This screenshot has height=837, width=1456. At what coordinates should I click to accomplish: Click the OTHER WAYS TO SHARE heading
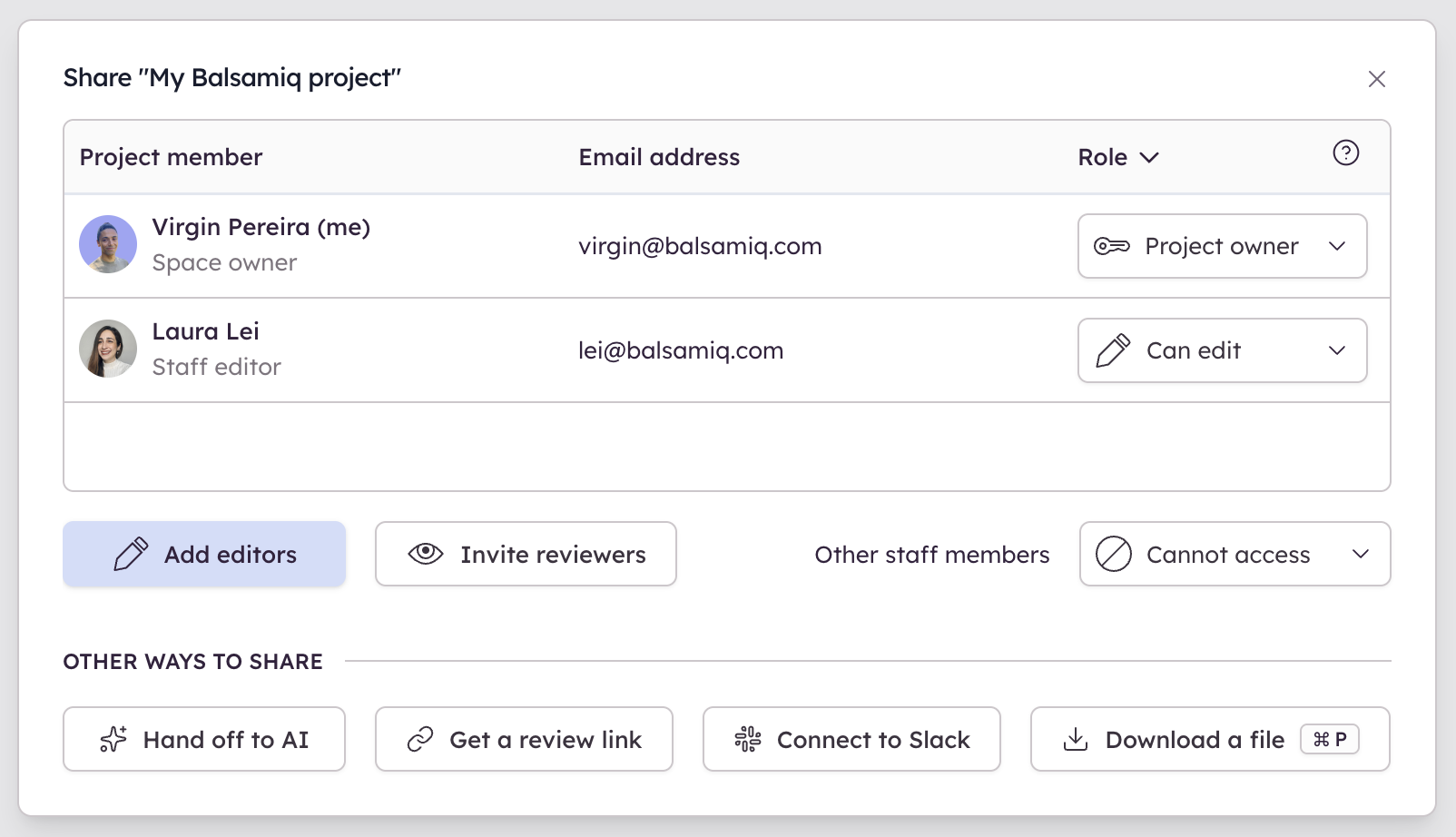192,662
